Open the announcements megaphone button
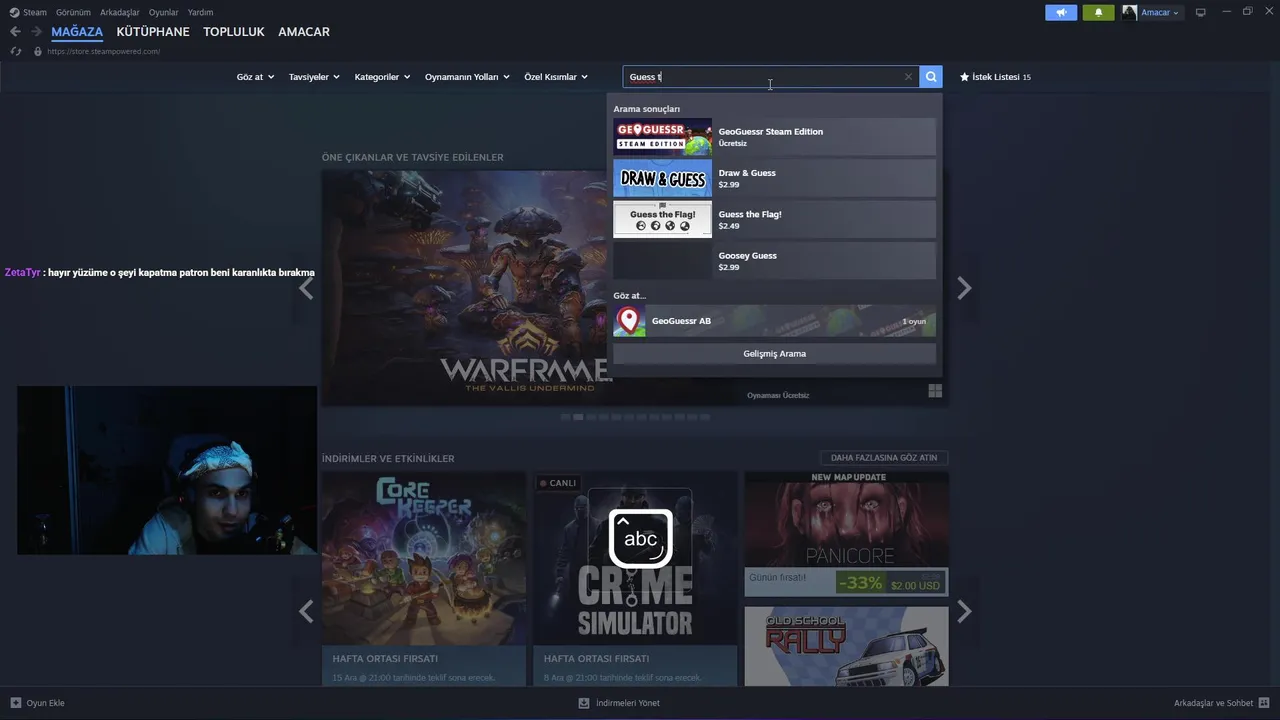1280x720 pixels. (1061, 12)
